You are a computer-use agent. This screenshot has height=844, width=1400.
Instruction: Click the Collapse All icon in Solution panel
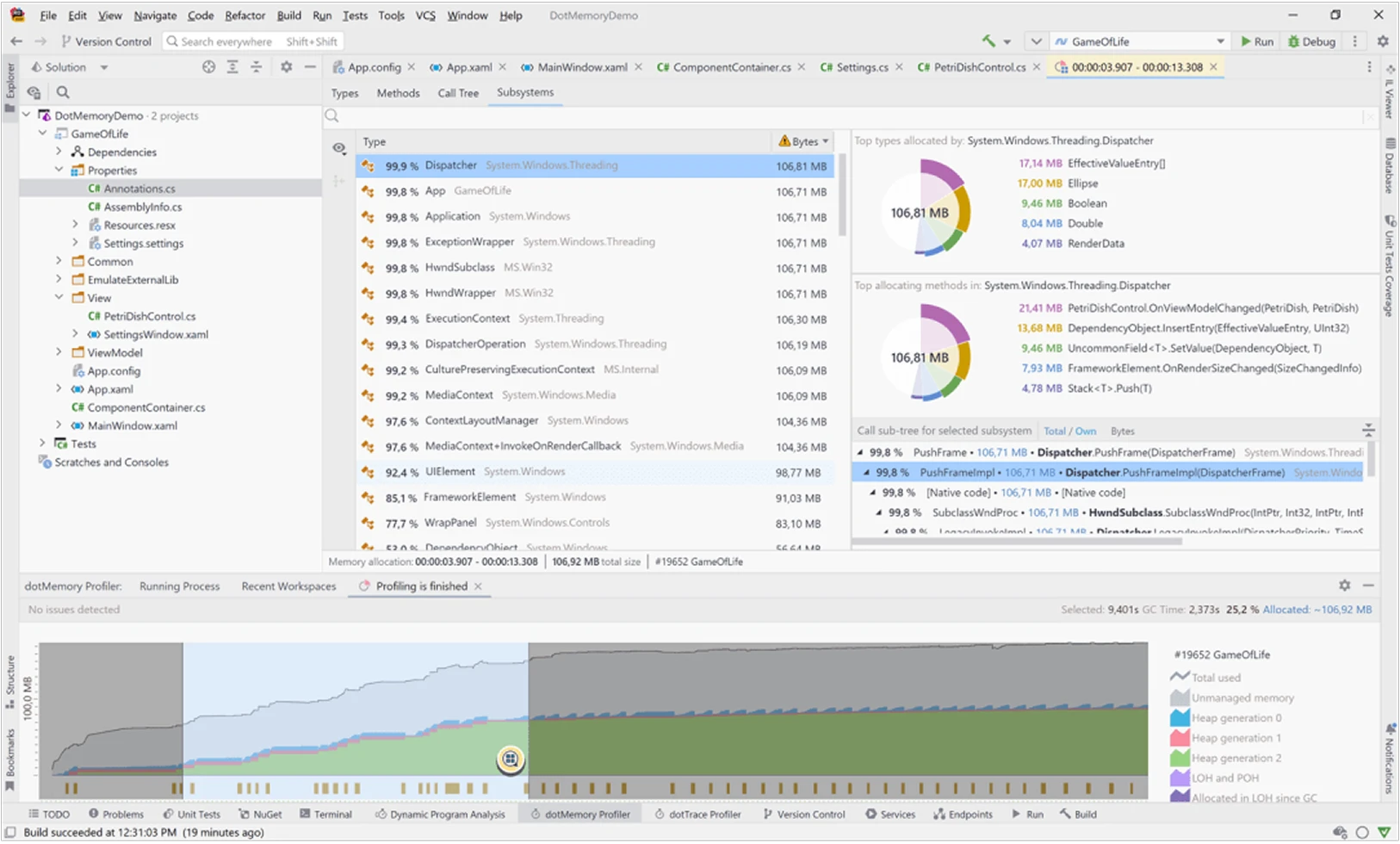(256, 67)
